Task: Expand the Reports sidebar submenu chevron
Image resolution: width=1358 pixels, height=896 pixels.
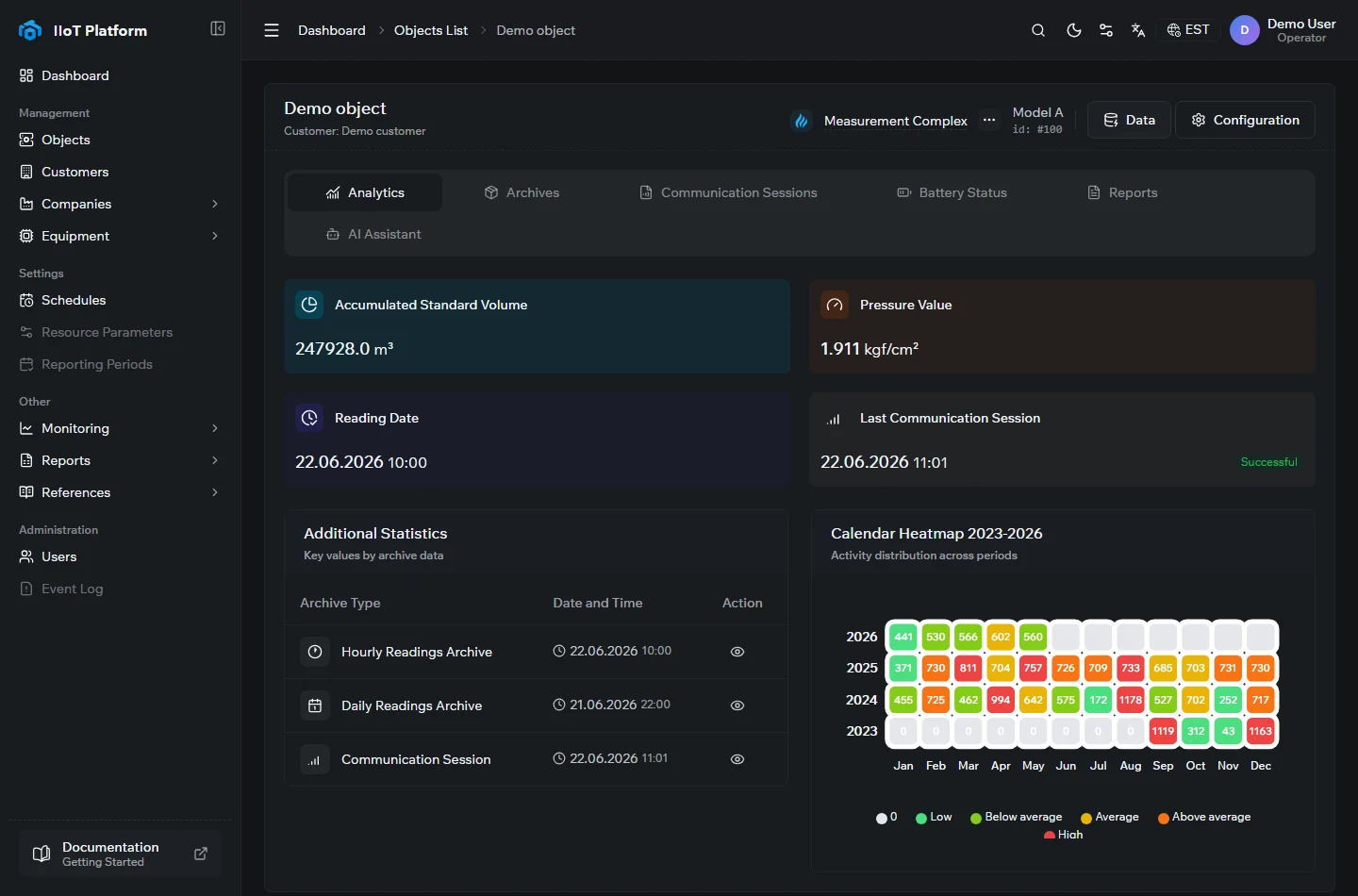Action: (x=215, y=460)
